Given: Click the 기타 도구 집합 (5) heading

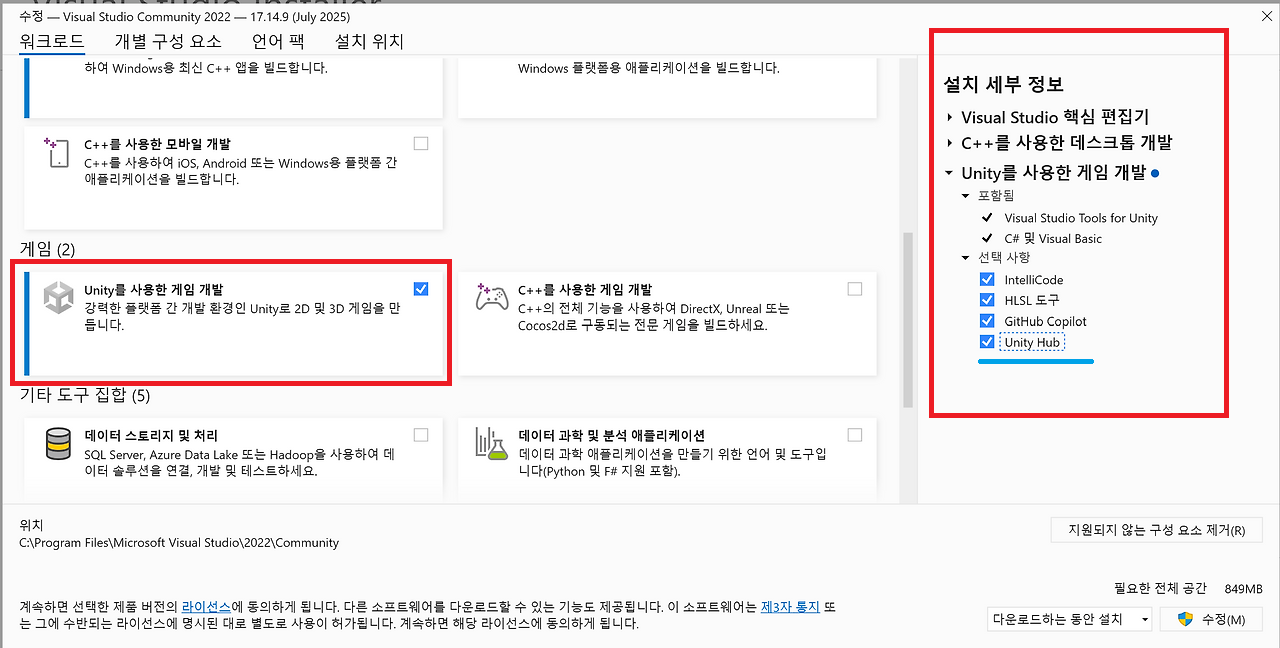Looking at the screenshot, I should [x=85, y=395].
